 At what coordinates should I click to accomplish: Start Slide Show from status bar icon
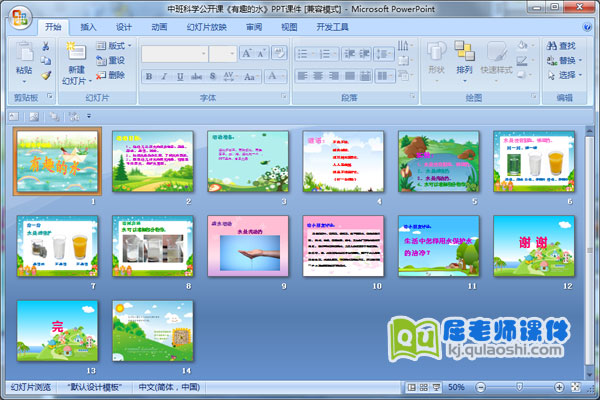(x=436, y=387)
